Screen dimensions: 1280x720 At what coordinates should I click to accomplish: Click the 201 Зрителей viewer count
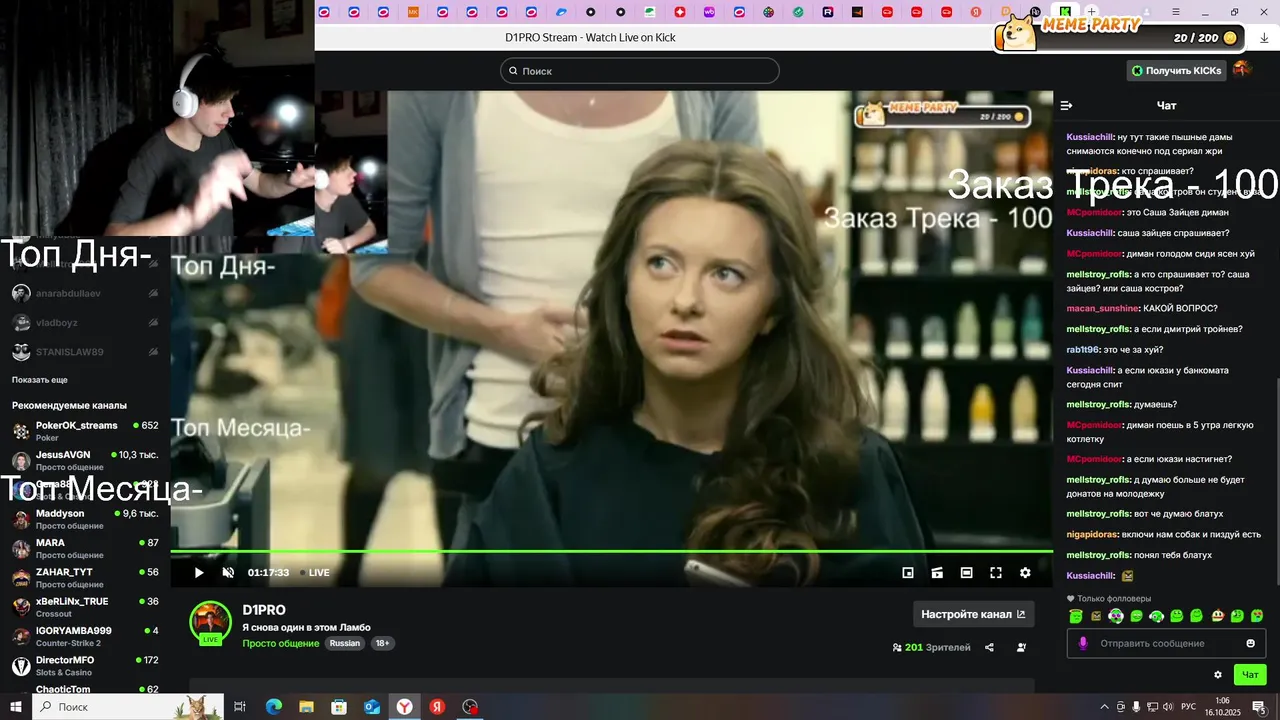[x=931, y=647]
